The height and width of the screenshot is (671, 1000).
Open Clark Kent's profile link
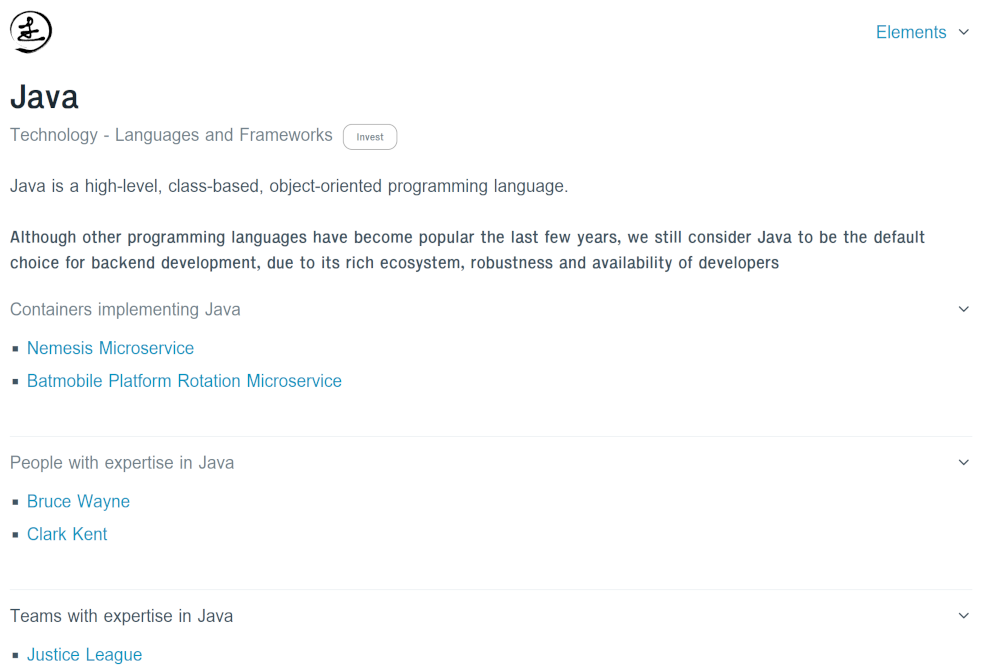point(67,534)
